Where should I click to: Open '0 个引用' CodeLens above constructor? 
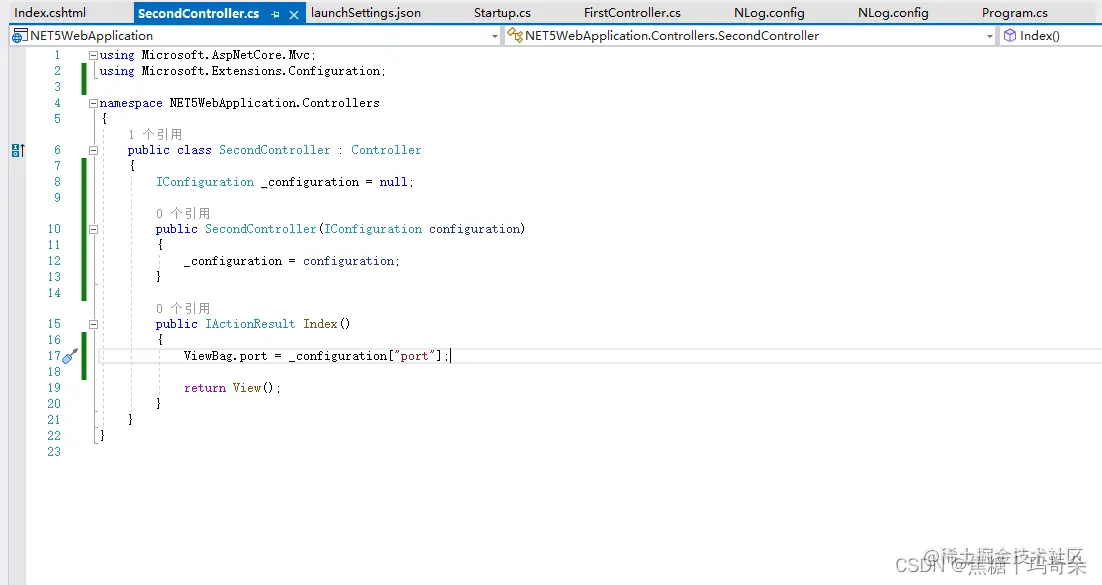click(x=183, y=213)
